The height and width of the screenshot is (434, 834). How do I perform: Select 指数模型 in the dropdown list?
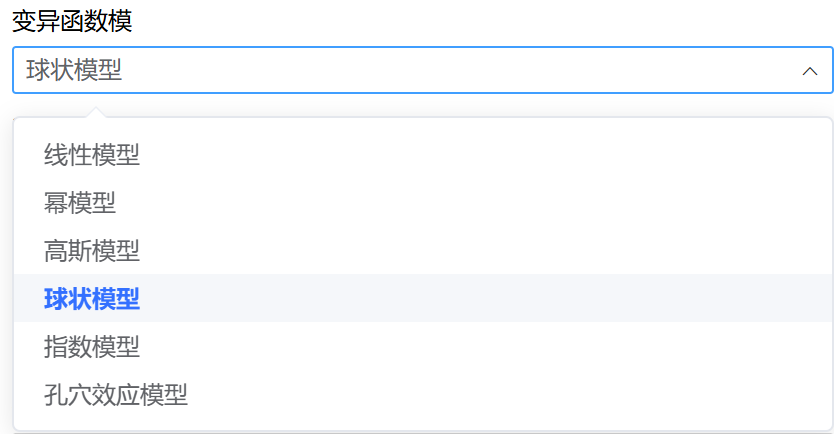(x=92, y=347)
